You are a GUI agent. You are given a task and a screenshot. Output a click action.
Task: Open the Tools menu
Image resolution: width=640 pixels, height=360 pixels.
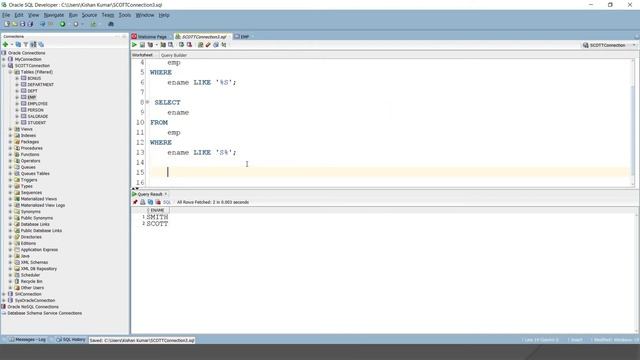coord(124,15)
